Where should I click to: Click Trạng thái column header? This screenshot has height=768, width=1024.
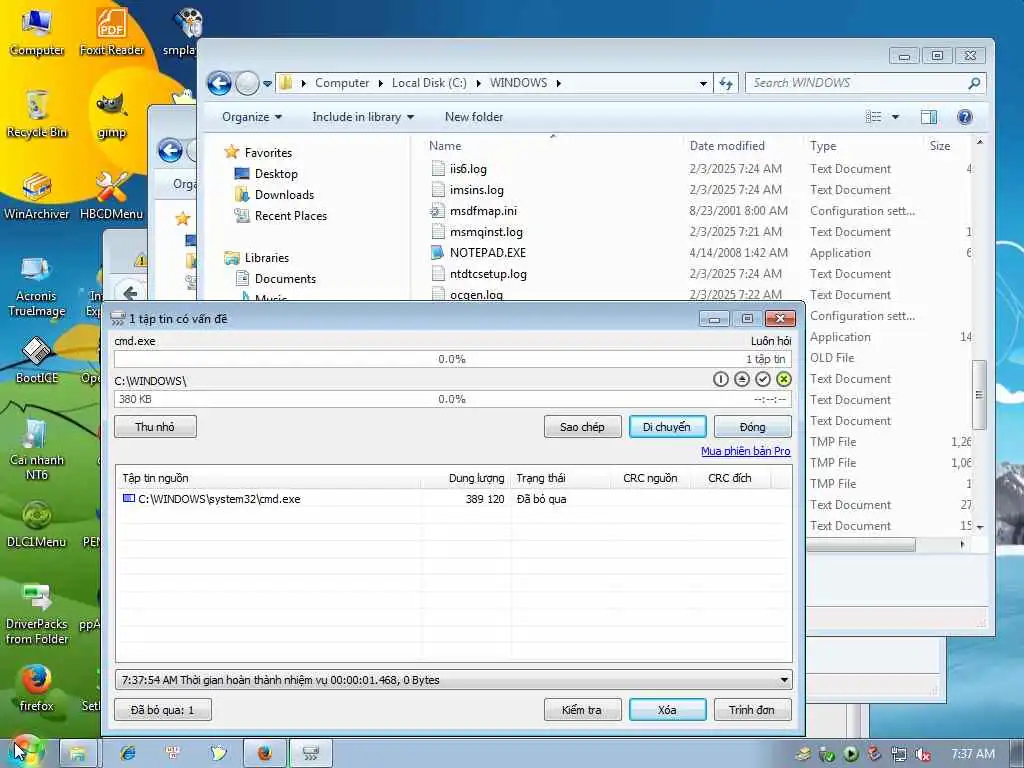click(x=560, y=478)
